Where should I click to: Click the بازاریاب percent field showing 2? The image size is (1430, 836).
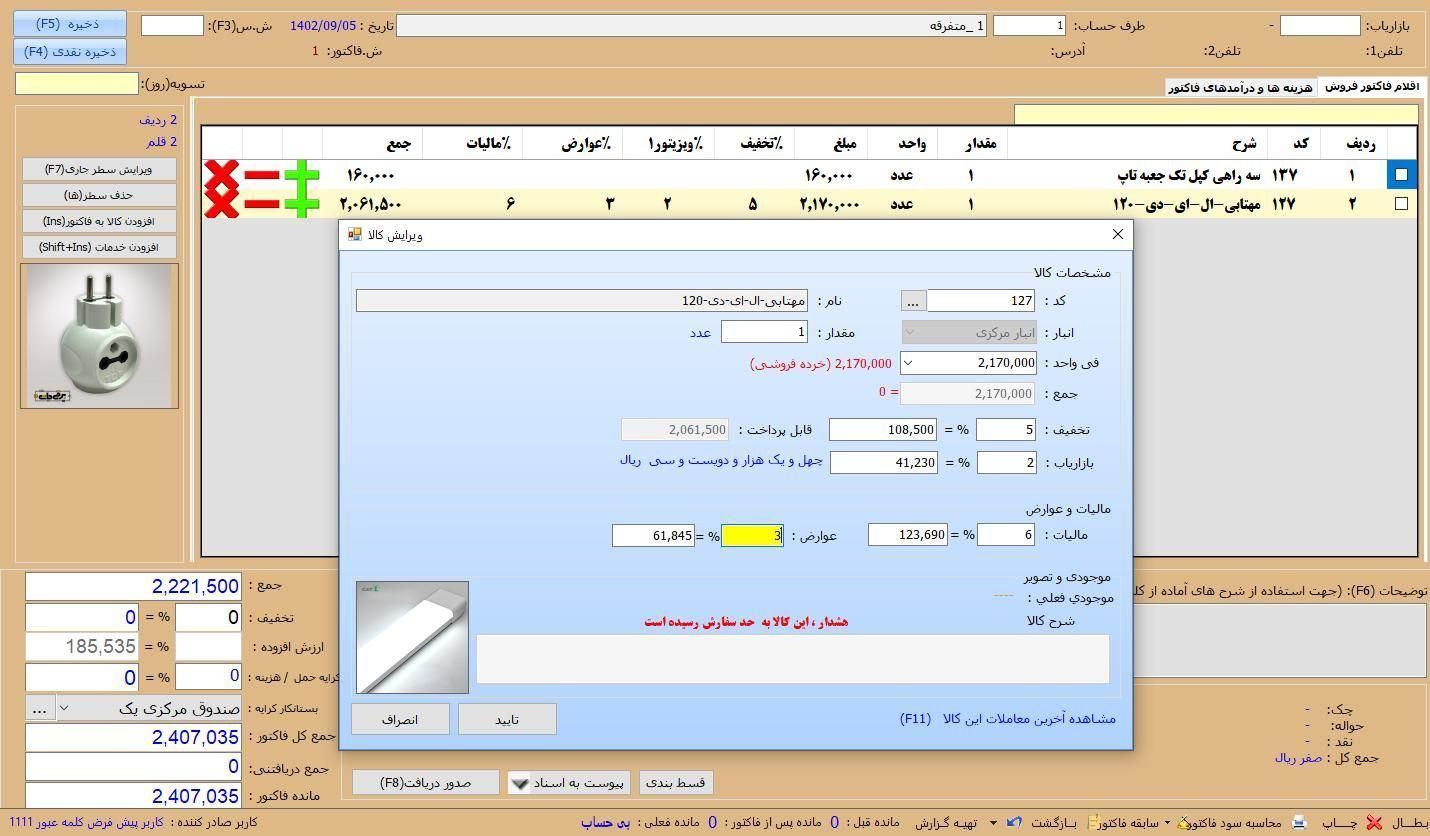pyautogui.click(x=1006, y=463)
